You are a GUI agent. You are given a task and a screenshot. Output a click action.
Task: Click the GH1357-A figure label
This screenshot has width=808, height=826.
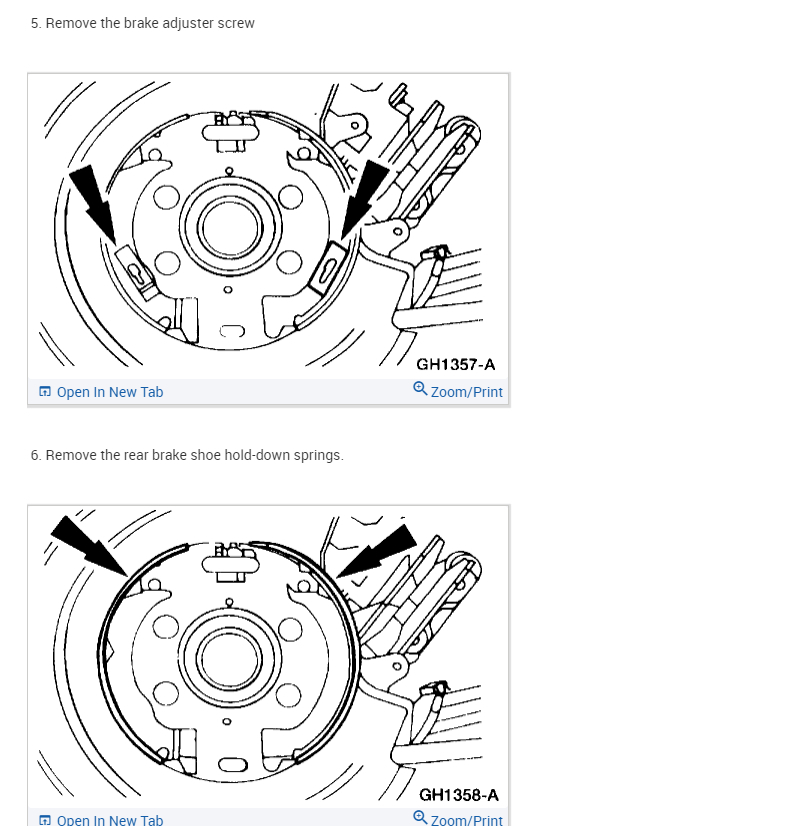pos(456,365)
